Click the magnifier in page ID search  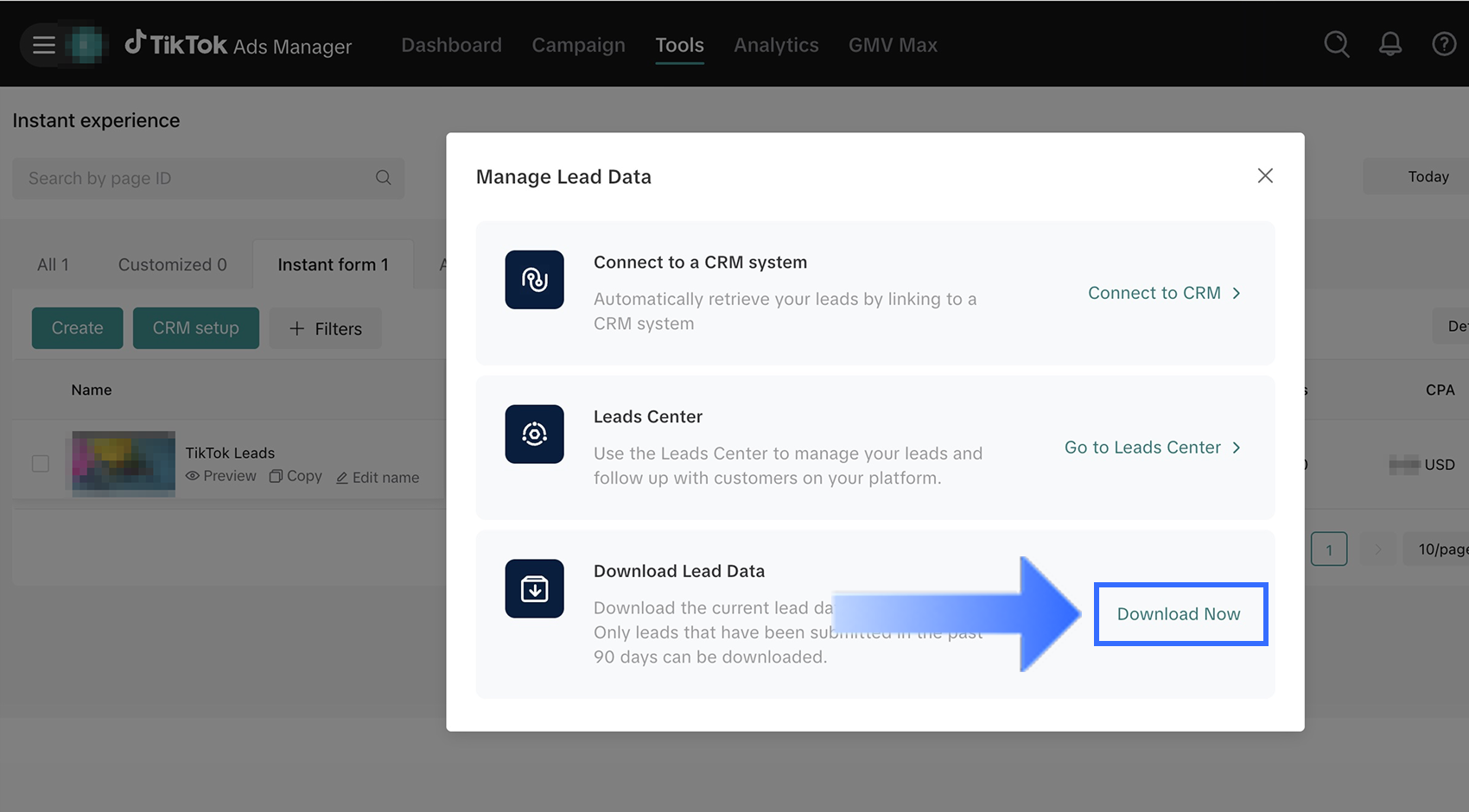pos(384,178)
